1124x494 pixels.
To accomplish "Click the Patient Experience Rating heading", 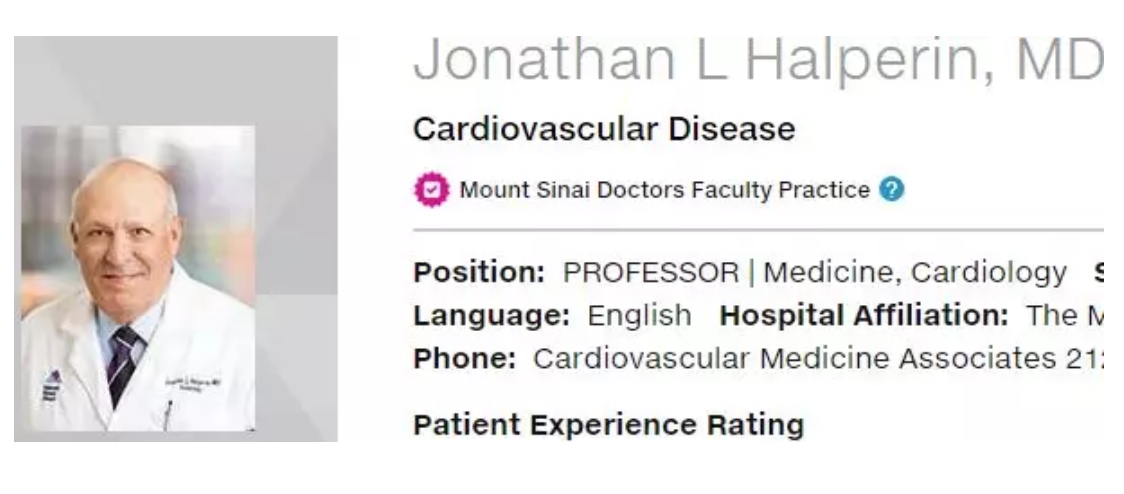I will click(x=609, y=425).
